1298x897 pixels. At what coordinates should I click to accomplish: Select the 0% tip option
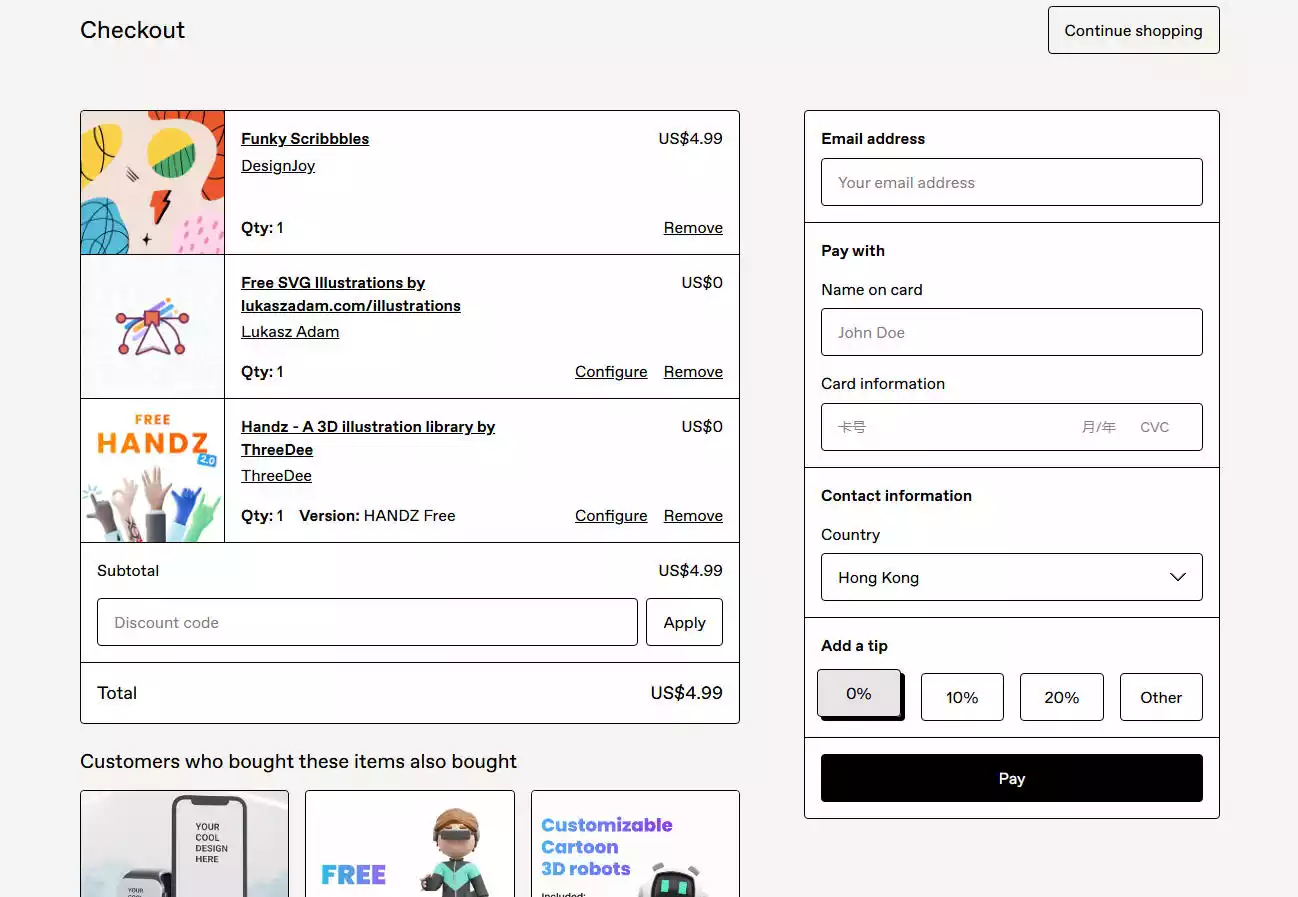[x=859, y=693]
